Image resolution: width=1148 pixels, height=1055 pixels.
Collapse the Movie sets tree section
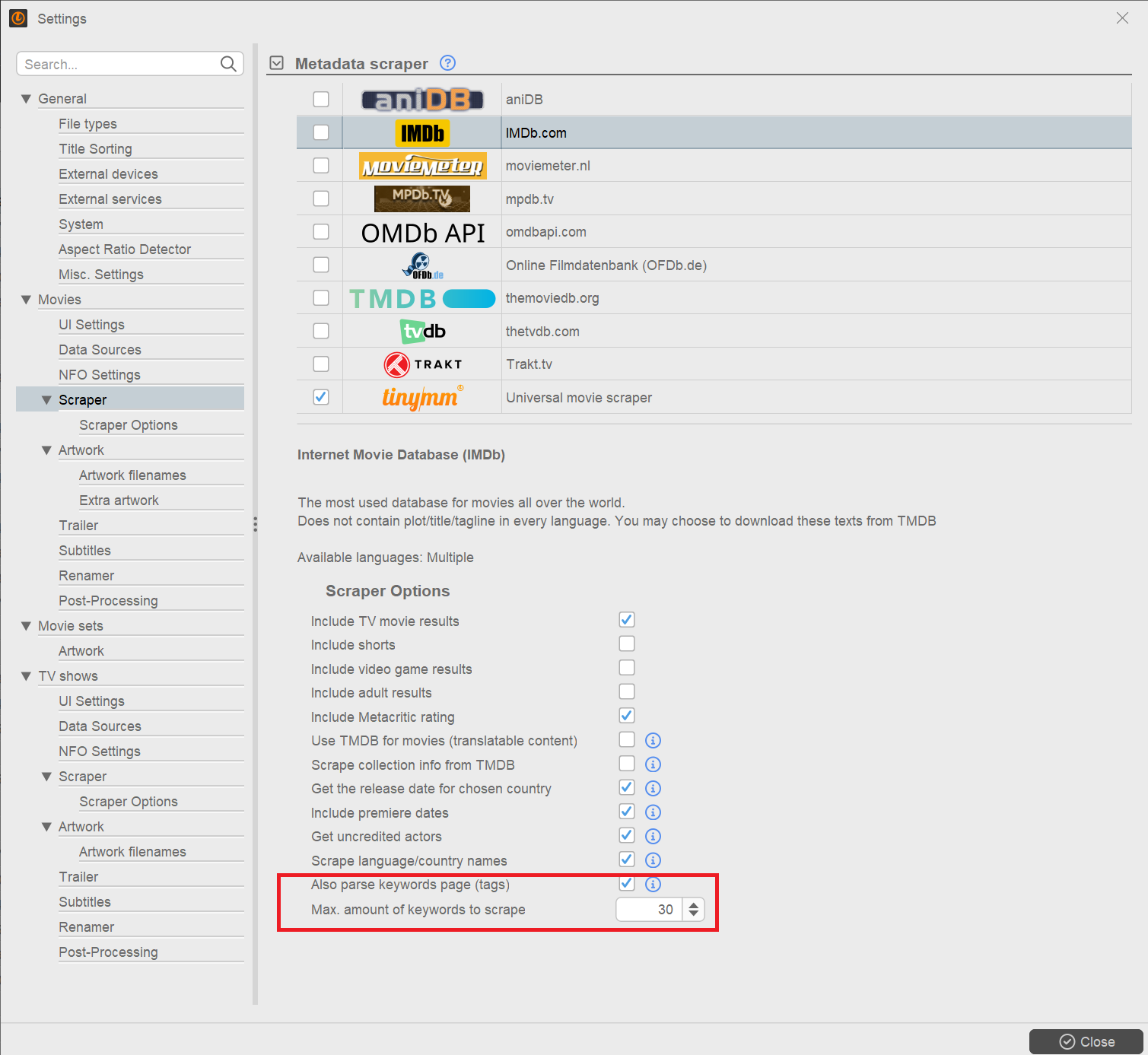point(26,626)
